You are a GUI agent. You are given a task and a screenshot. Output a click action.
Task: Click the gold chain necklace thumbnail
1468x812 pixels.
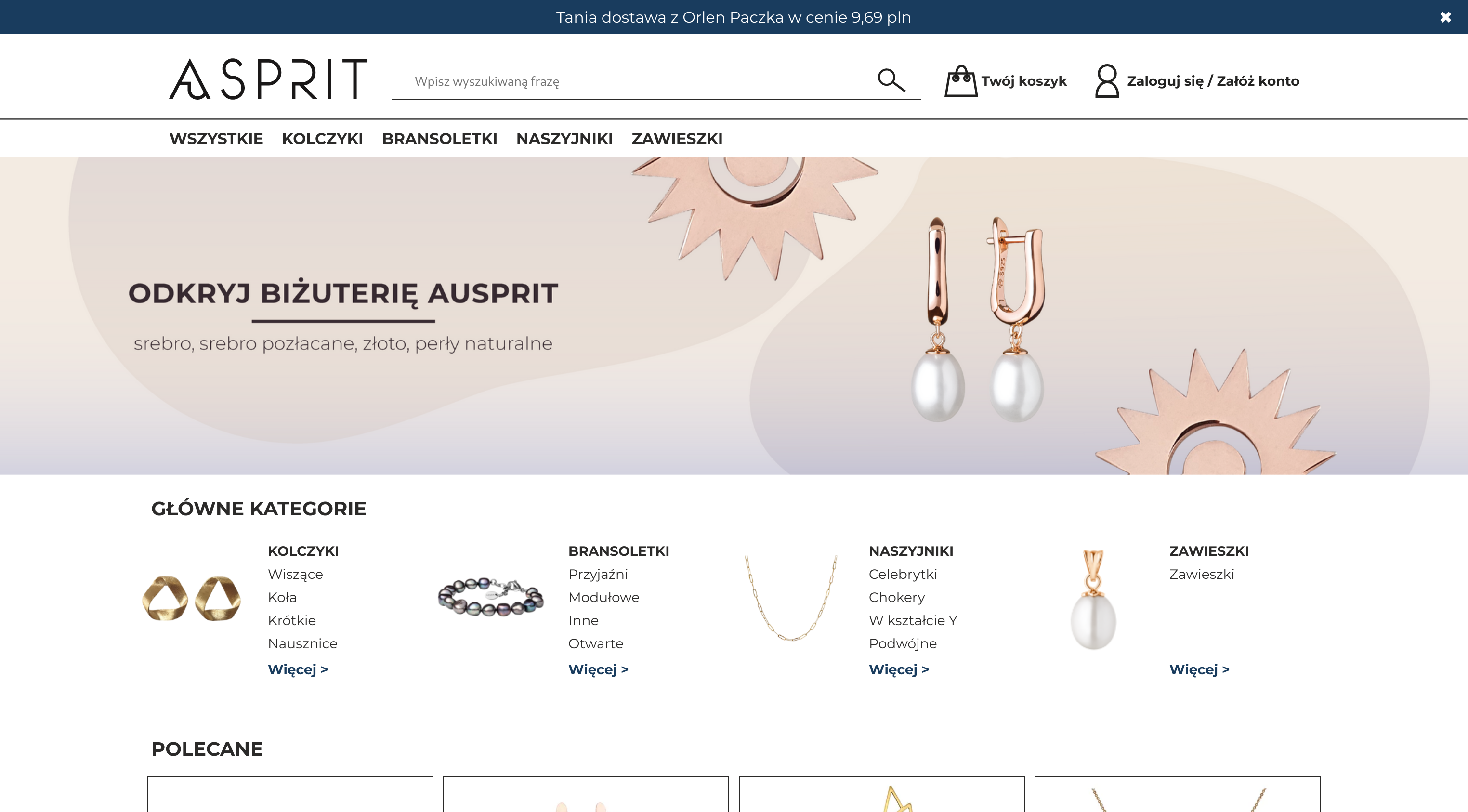[791, 598]
